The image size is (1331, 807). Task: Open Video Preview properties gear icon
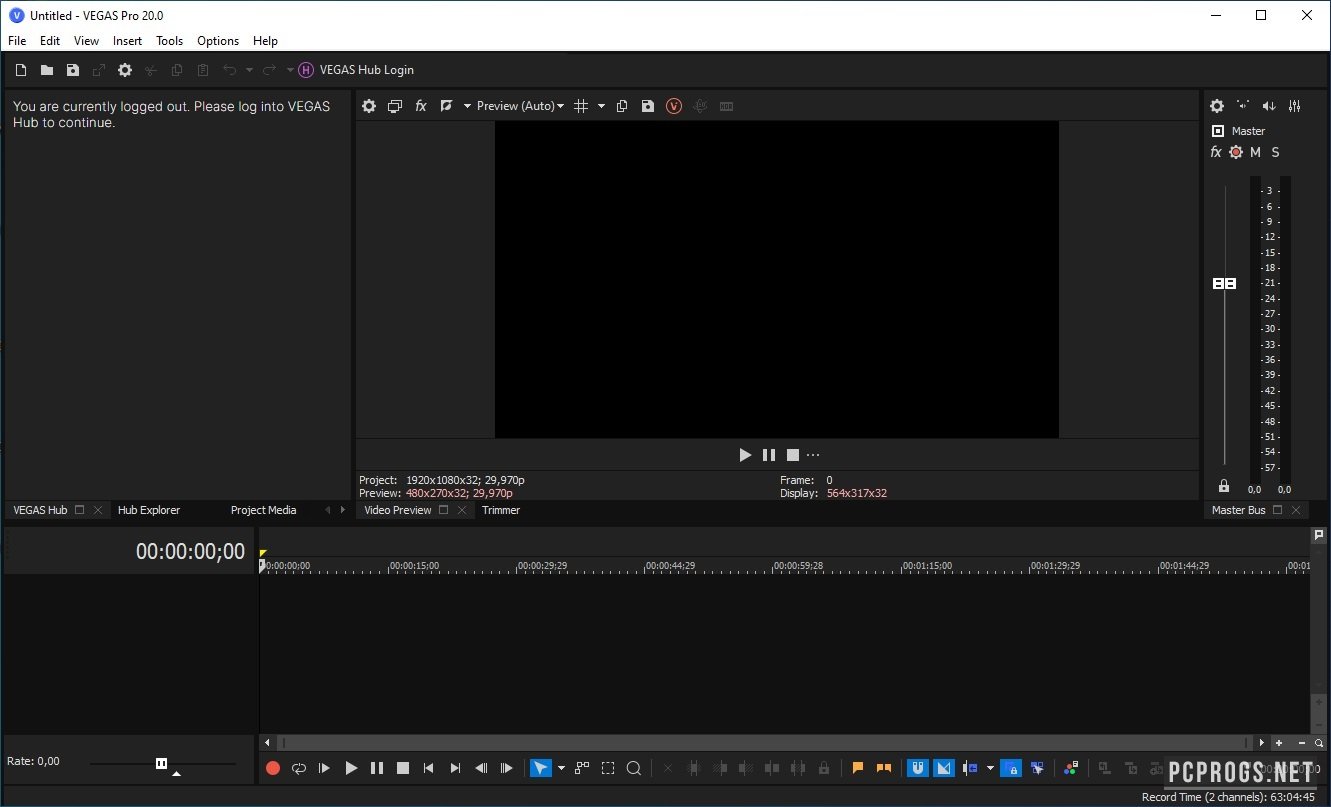(369, 106)
